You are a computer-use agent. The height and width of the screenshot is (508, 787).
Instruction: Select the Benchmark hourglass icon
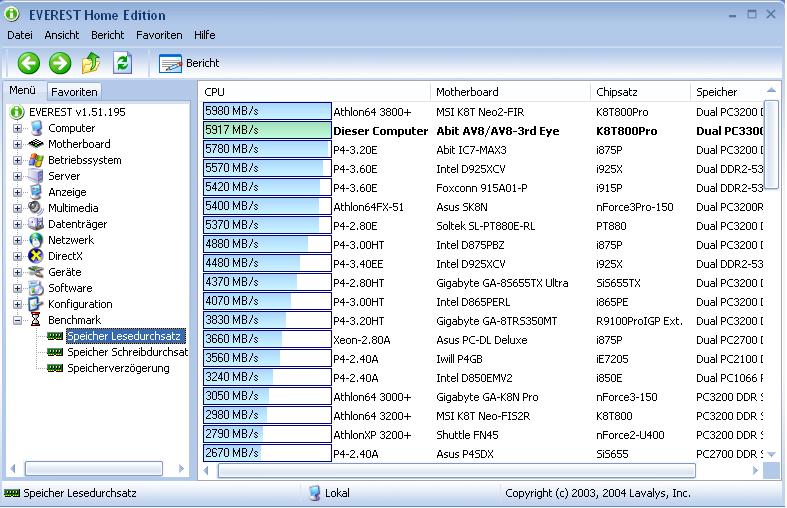tap(36, 320)
